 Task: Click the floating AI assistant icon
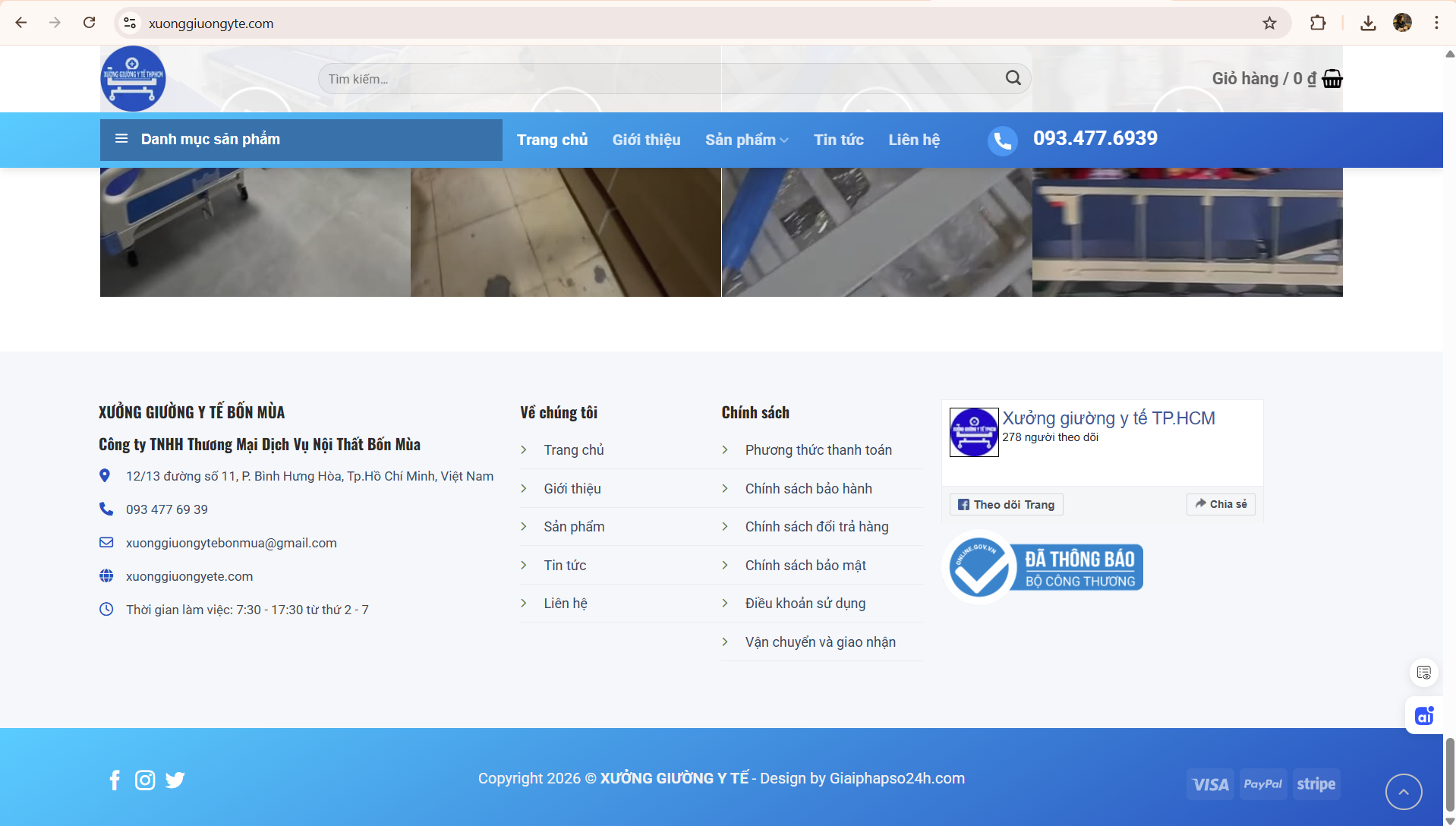click(x=1423, y=715)
